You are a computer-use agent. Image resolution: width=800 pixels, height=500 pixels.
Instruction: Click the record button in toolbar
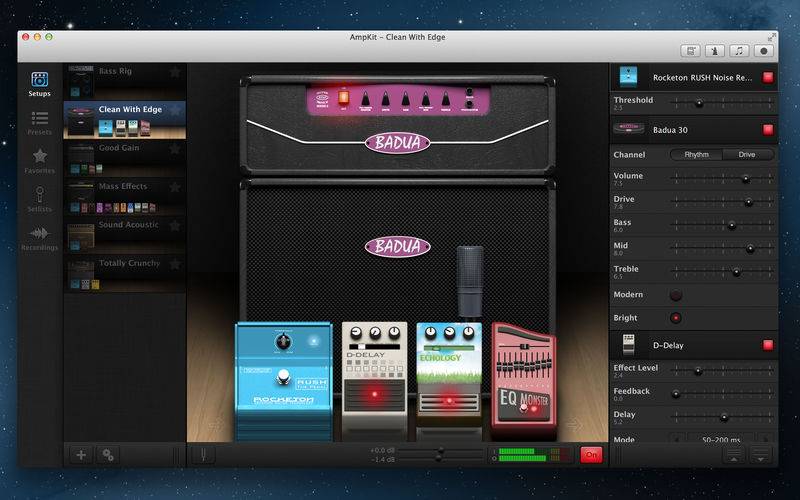click(x=764, y=51)
